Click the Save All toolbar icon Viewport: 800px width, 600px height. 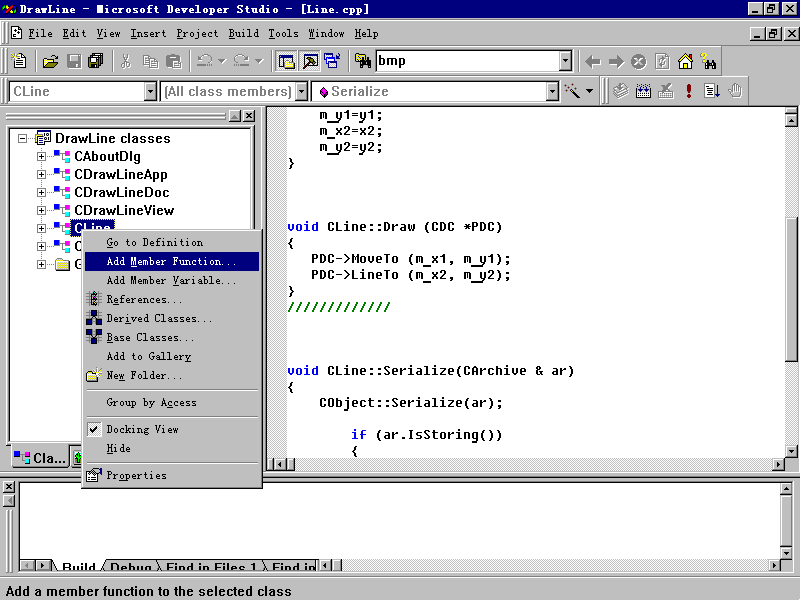pos(95,62)
